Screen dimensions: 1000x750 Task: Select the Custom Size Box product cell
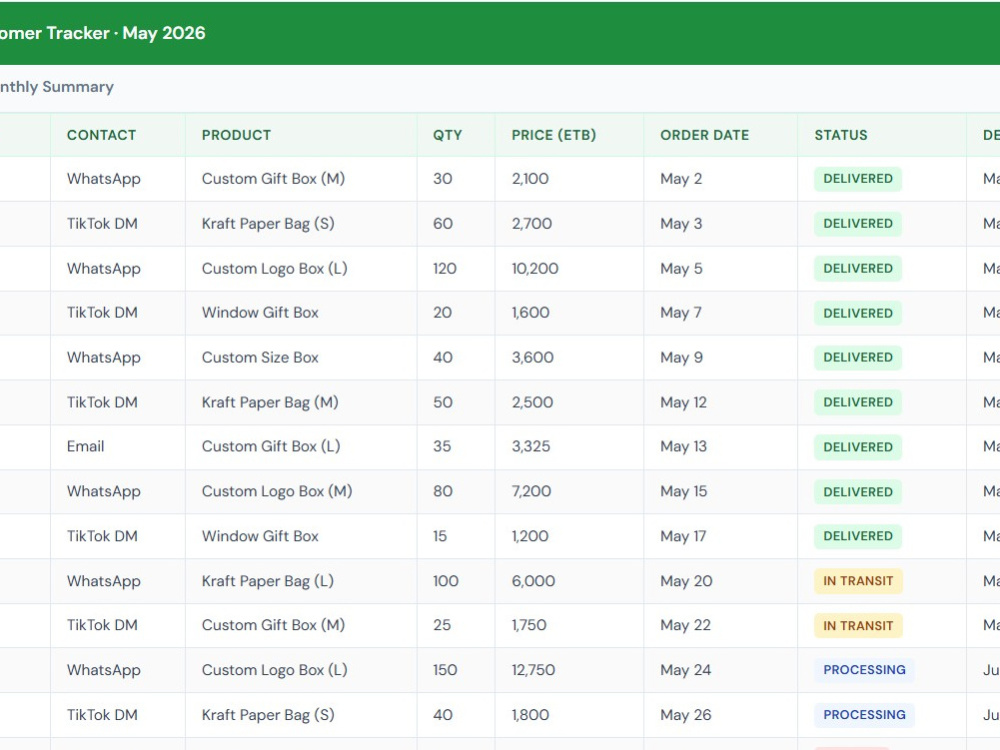(301, 358)
